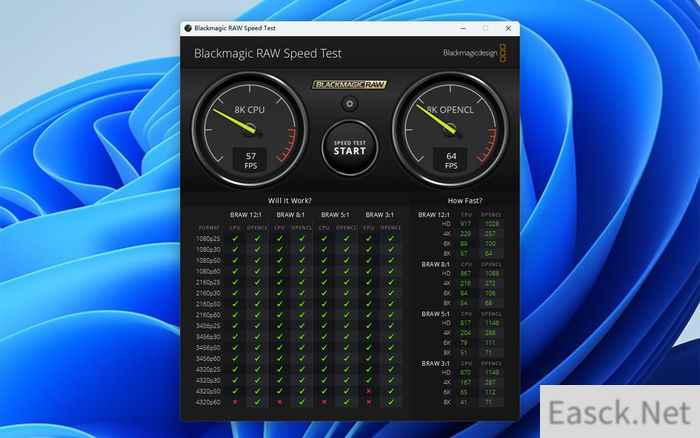Click green check for 4320p30 BRAW 3:1 CPU

tap(369, 380)
